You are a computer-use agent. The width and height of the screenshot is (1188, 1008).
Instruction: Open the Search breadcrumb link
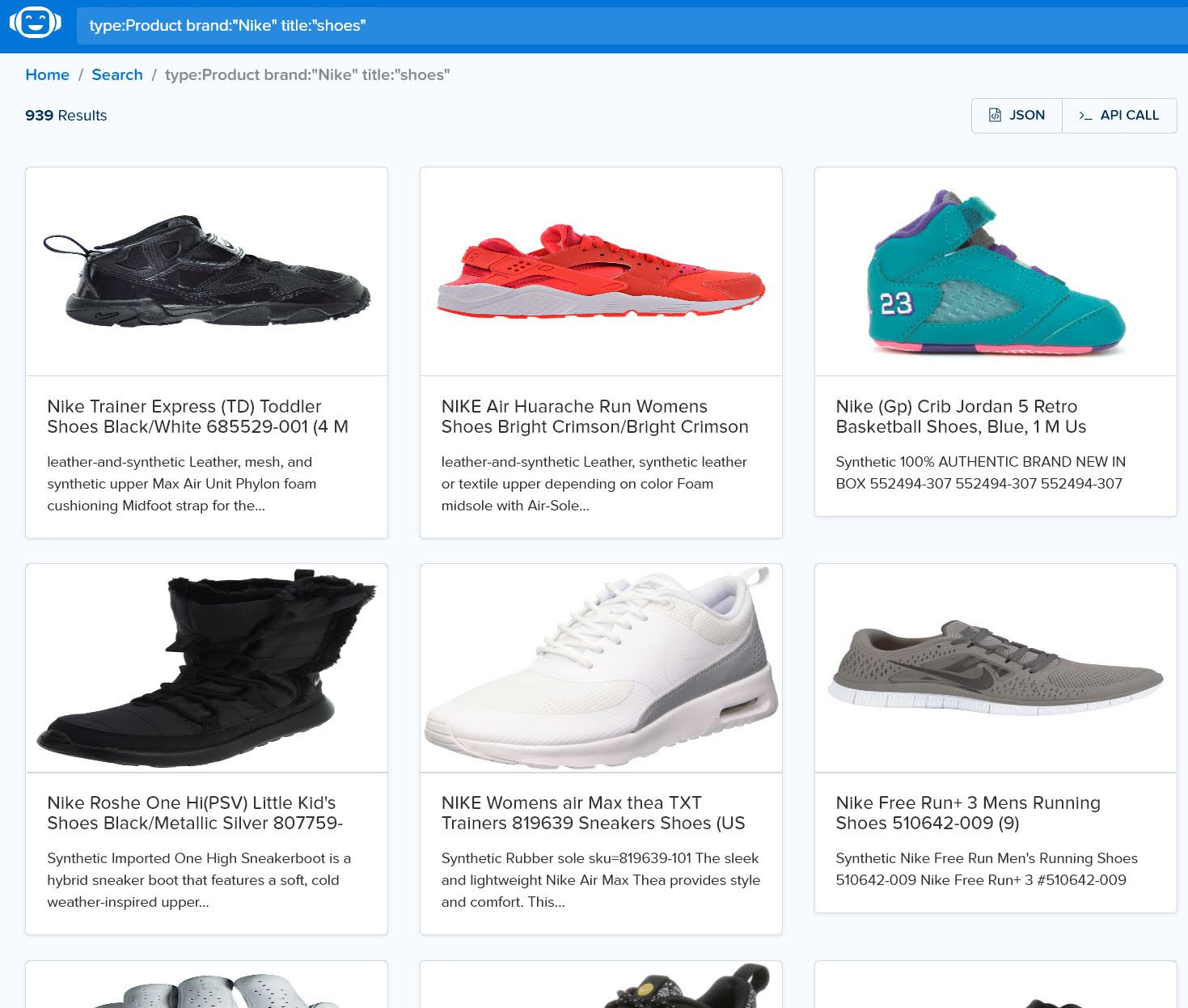(x=117, y=74)
